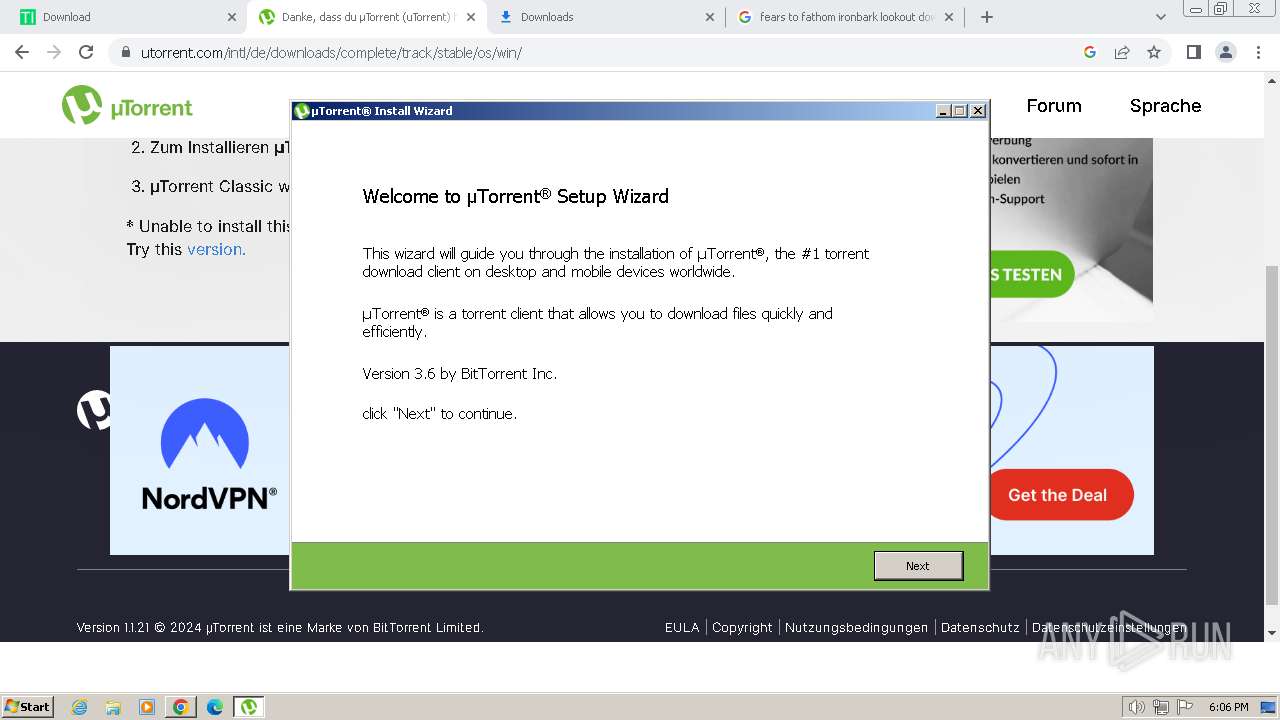
Task: Close the µTorrent Install Wizard window
Action: tap(978, 111)
